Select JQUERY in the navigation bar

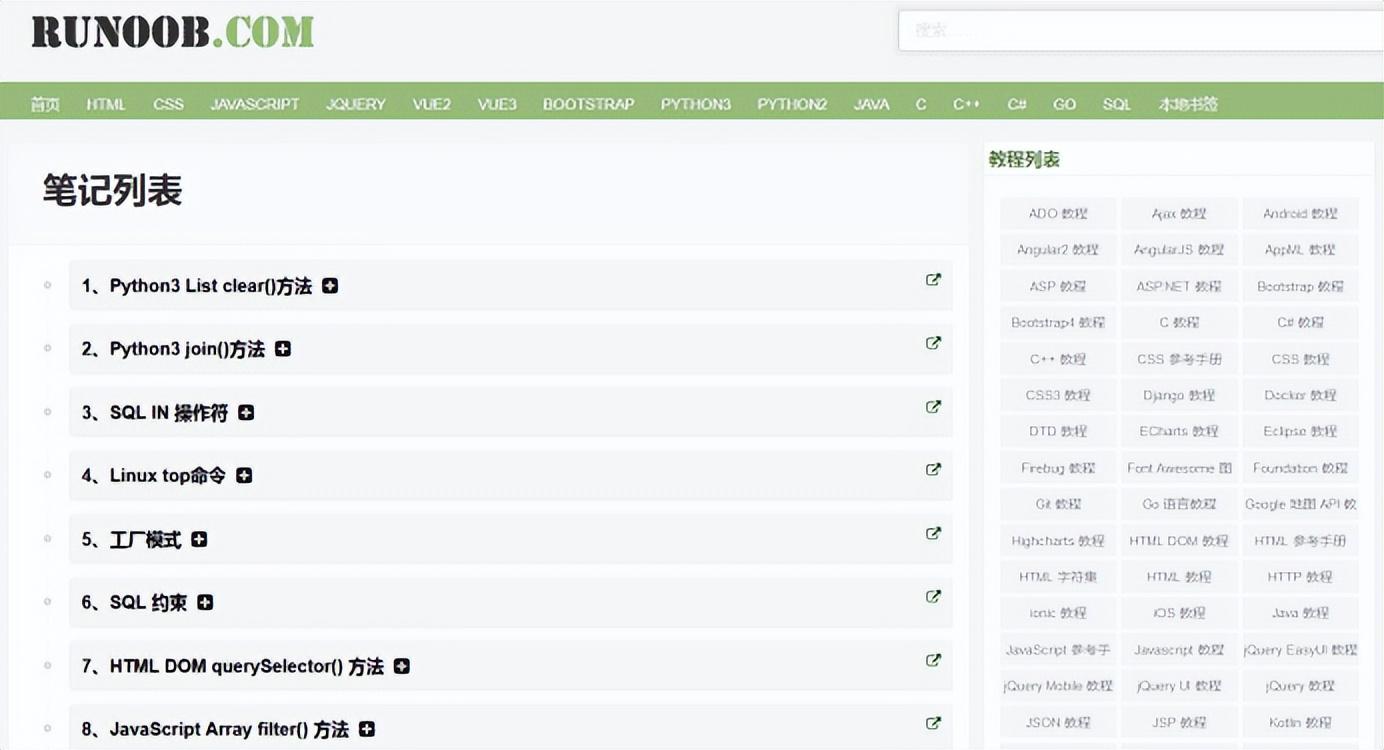356,104
